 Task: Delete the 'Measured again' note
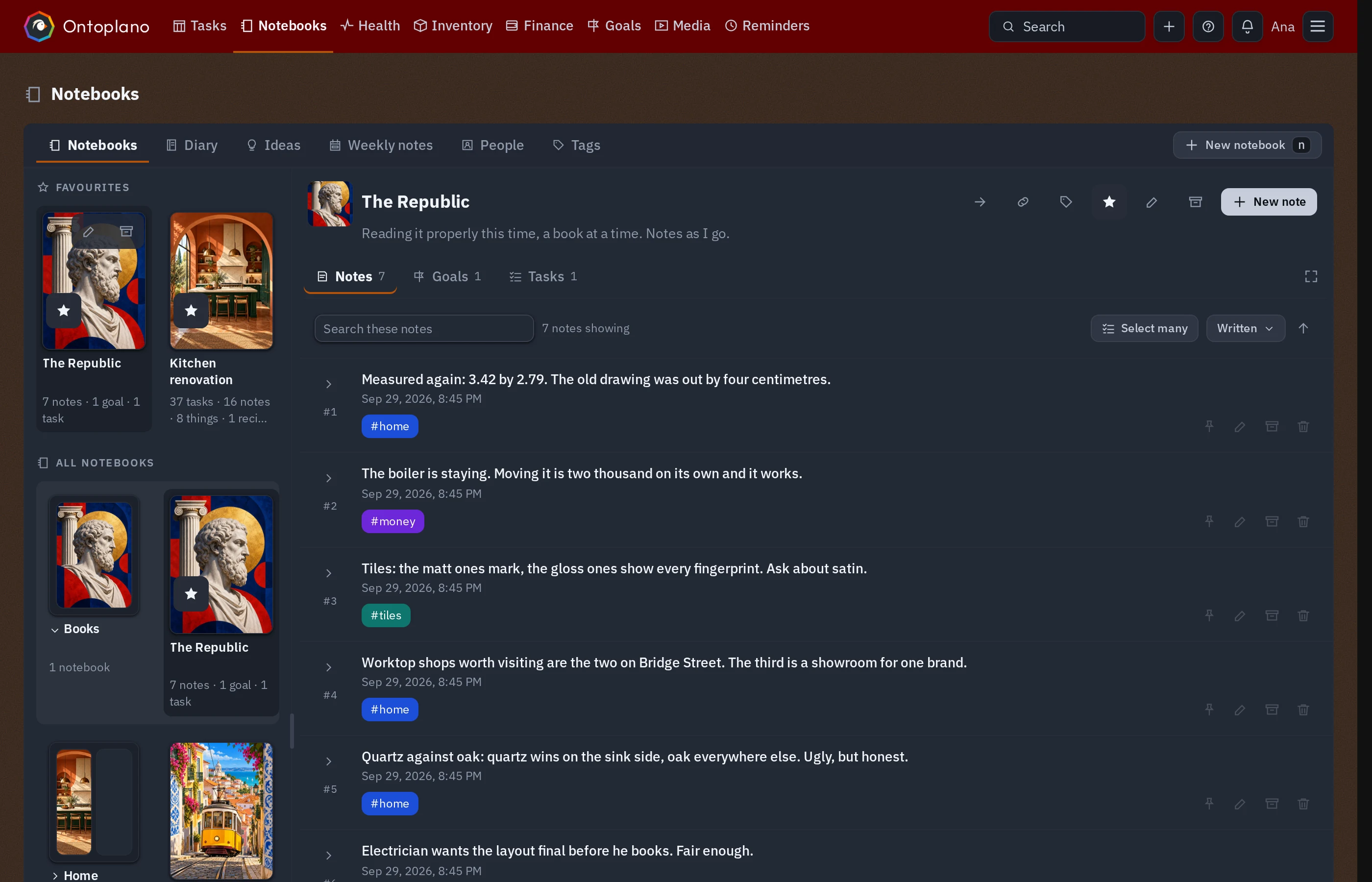[1303, 426]
